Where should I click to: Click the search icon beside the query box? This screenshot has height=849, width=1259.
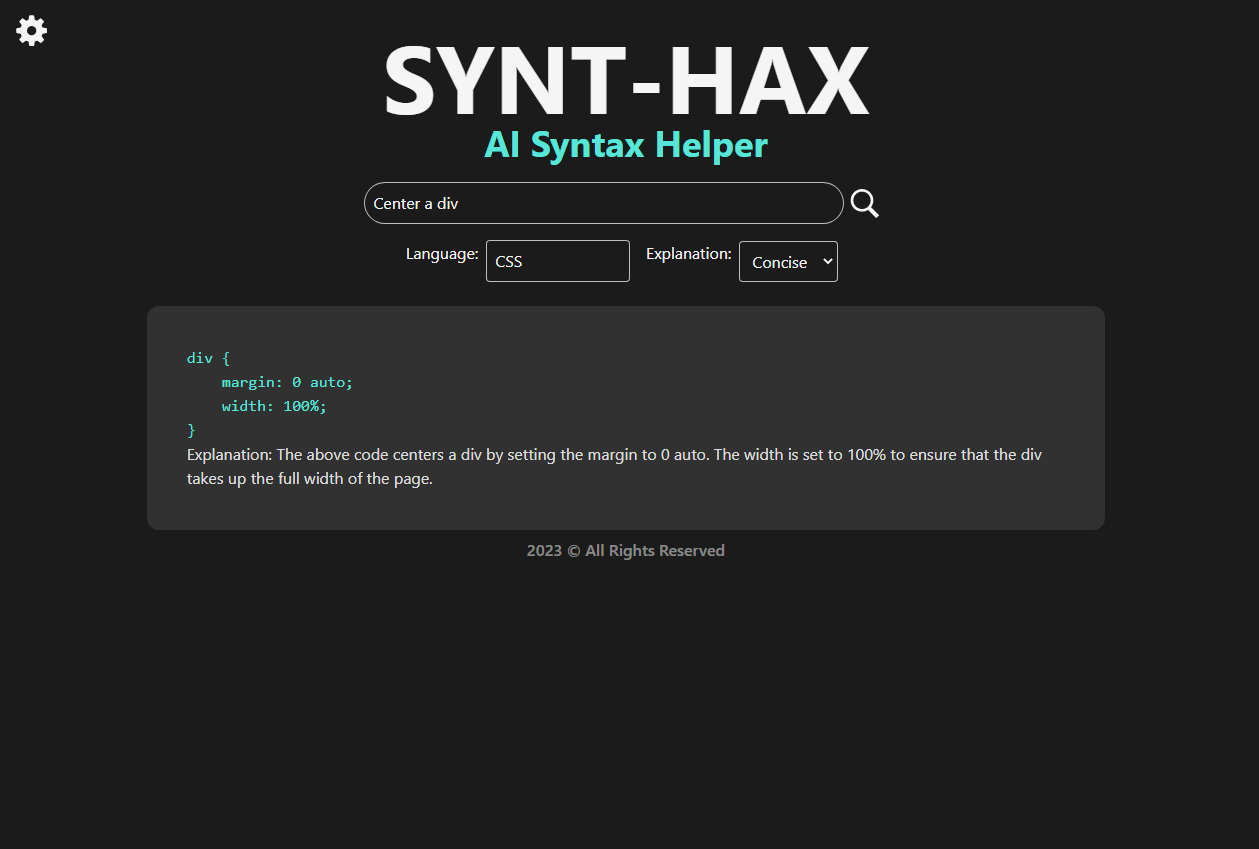pos(864,203)
